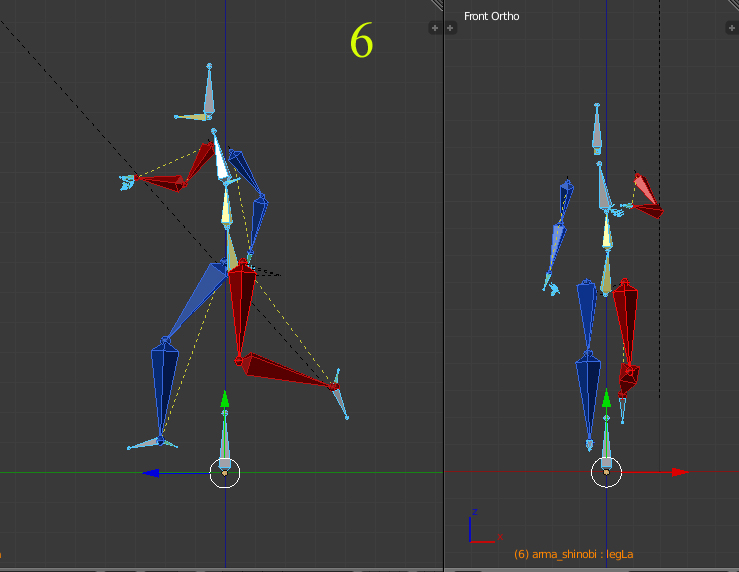Grab the green manipulator arrow in Front Ortho view
Screen dimensions: 739x572
(607, 399)
